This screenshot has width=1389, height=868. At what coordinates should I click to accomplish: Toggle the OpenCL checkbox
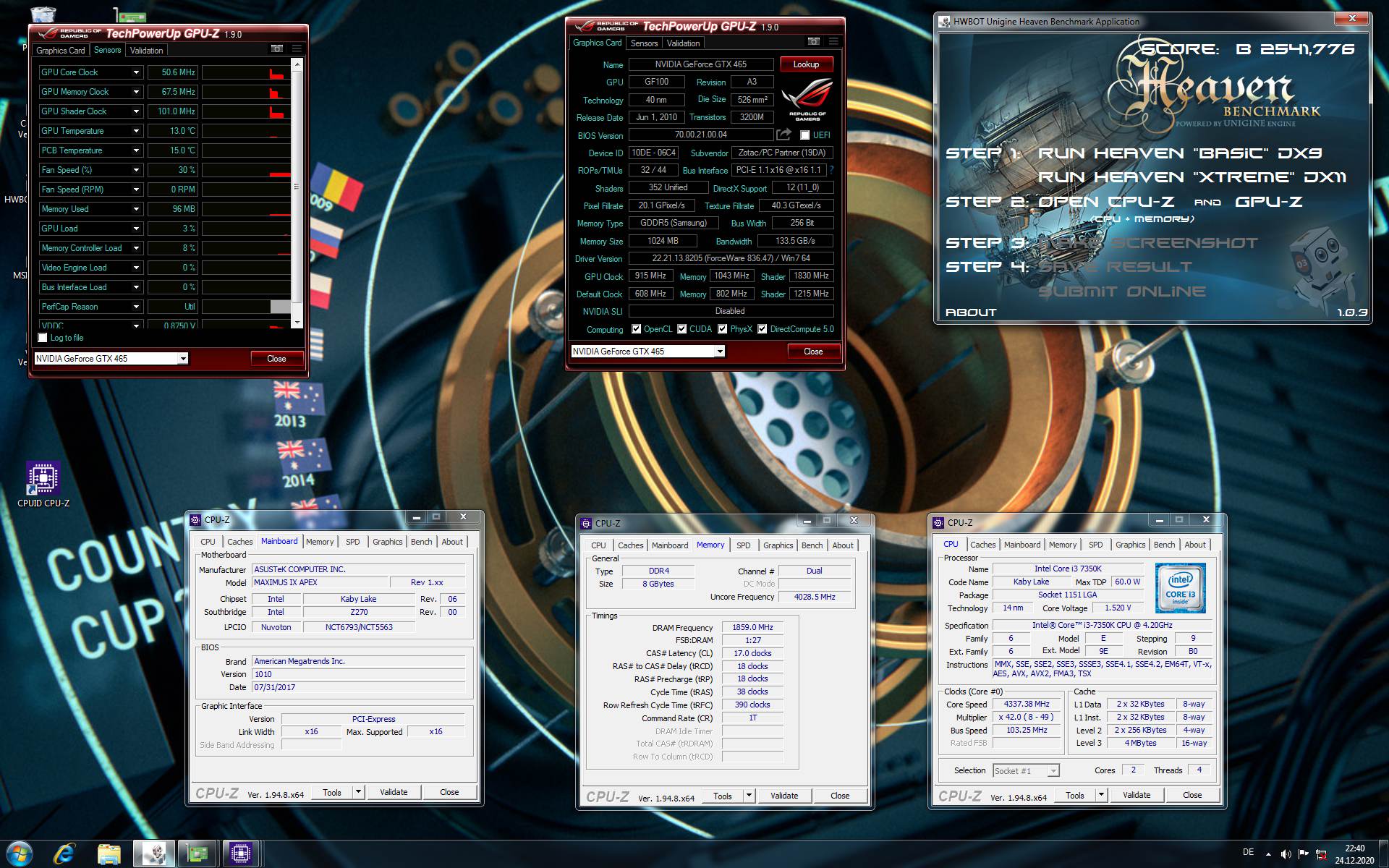(637, 329)
